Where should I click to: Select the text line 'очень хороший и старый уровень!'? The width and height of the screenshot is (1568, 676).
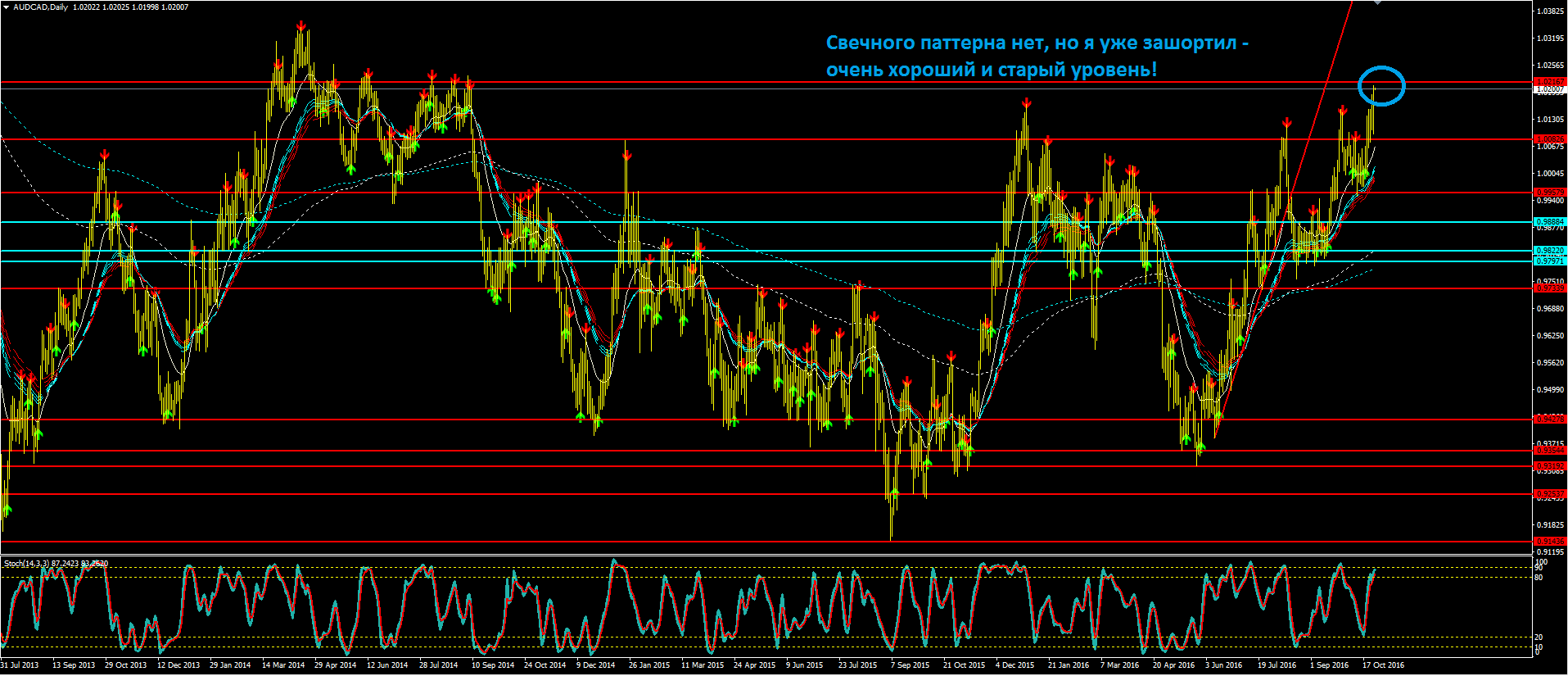point(992,70)
